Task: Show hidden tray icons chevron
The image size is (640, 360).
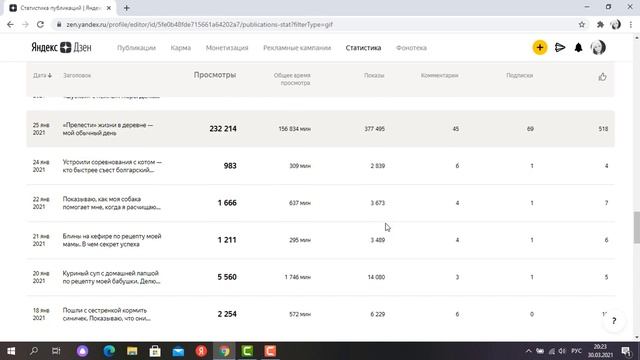Action: pyautogui.click(x=529, y=351)
